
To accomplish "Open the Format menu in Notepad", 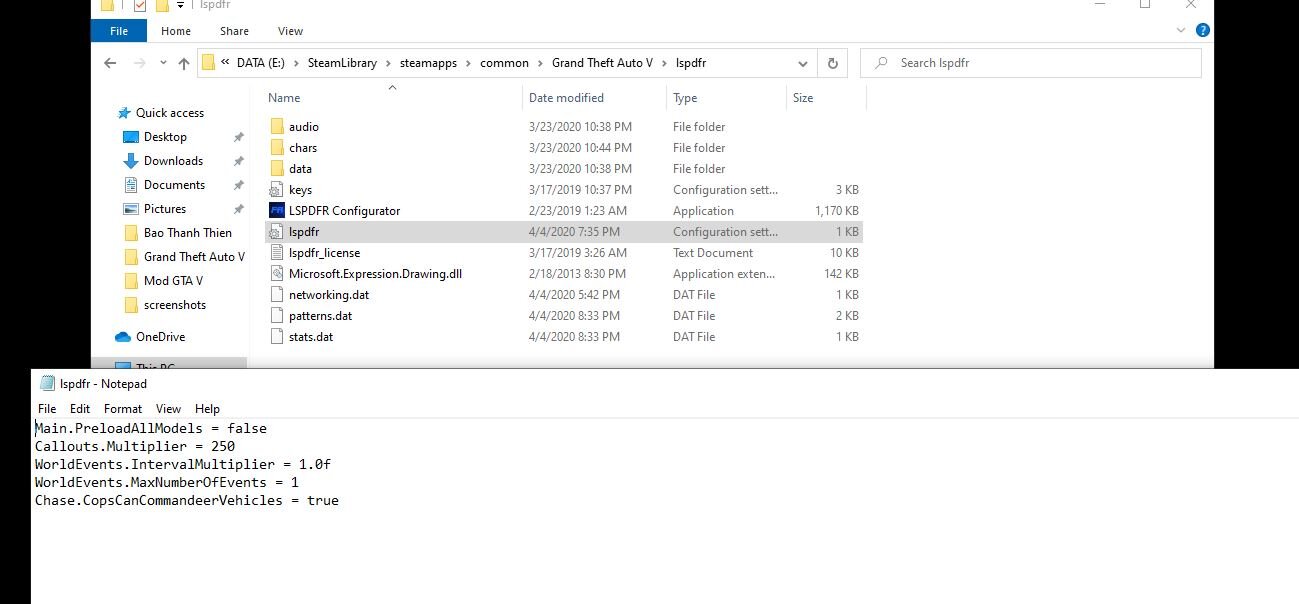I will tap(123, 409).
